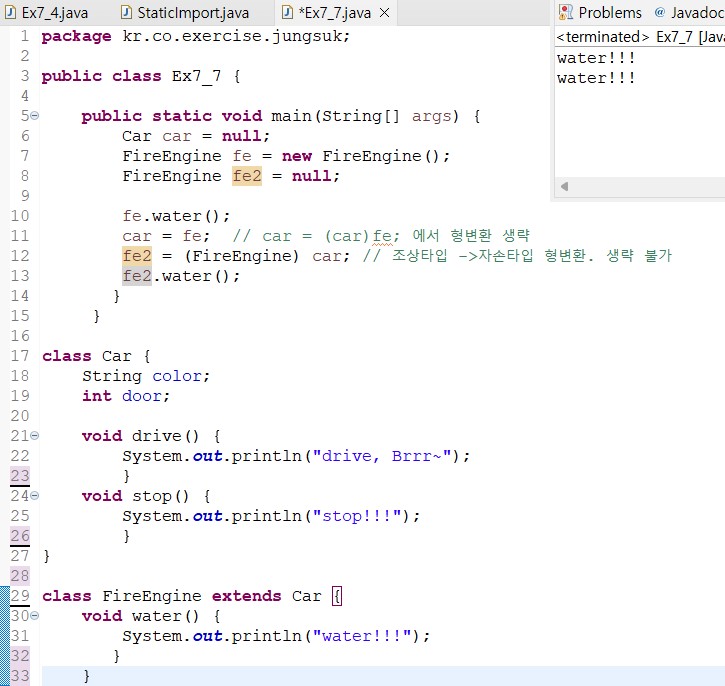Screen dimensions: 725x686
Task: Click the Ex7_7.java file icon
Action: click(x=287, y=12)
